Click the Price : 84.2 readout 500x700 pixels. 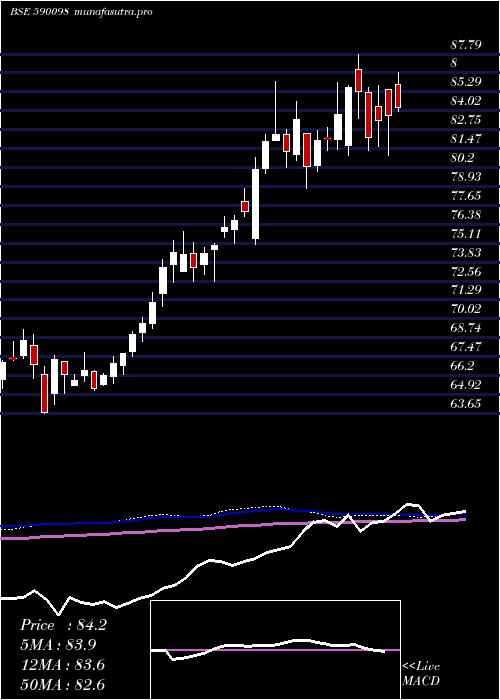pyautogui.click(x=63, y=625)
